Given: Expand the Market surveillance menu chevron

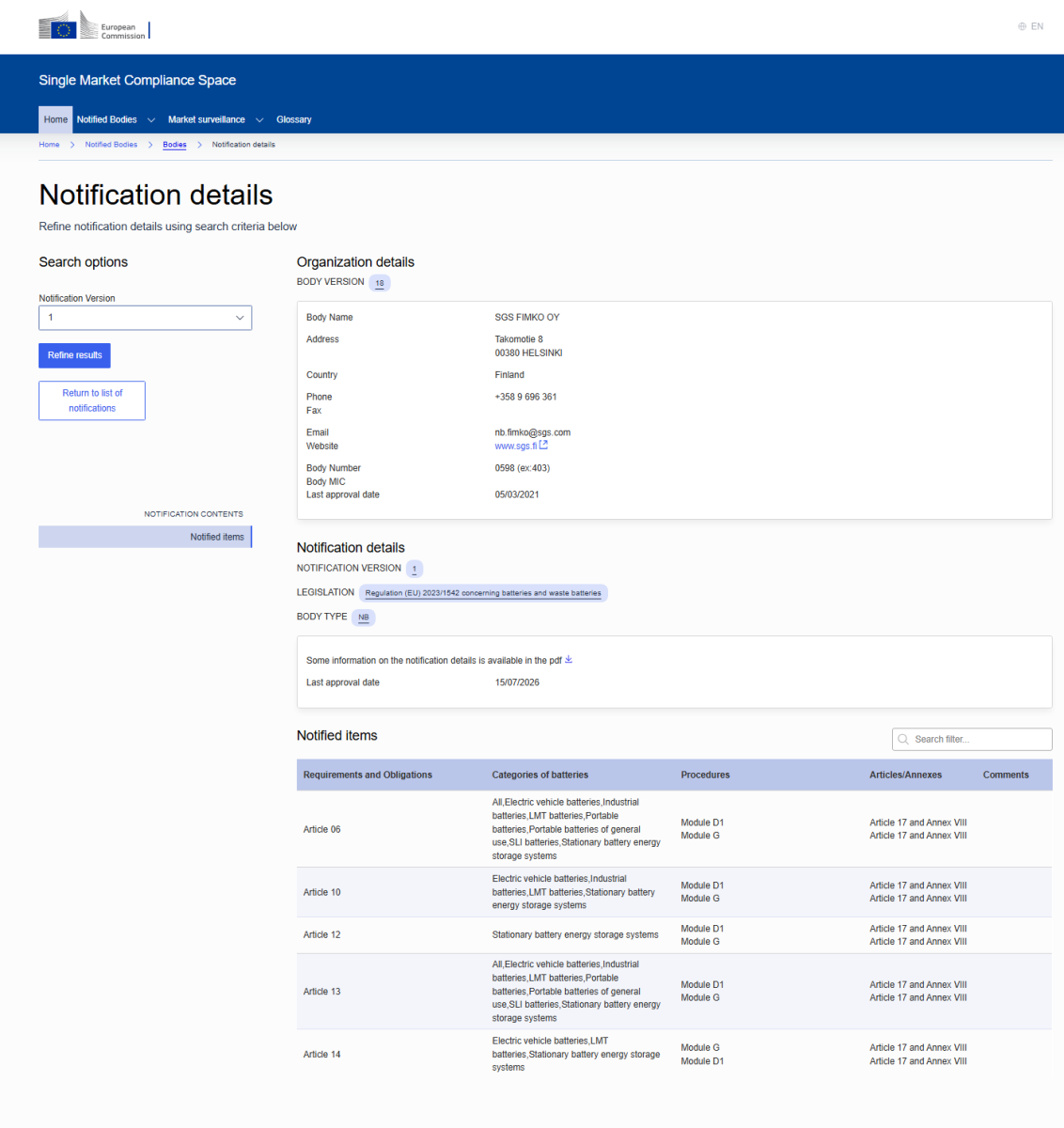Looking at the screenshot, I should tap(259, 120).
